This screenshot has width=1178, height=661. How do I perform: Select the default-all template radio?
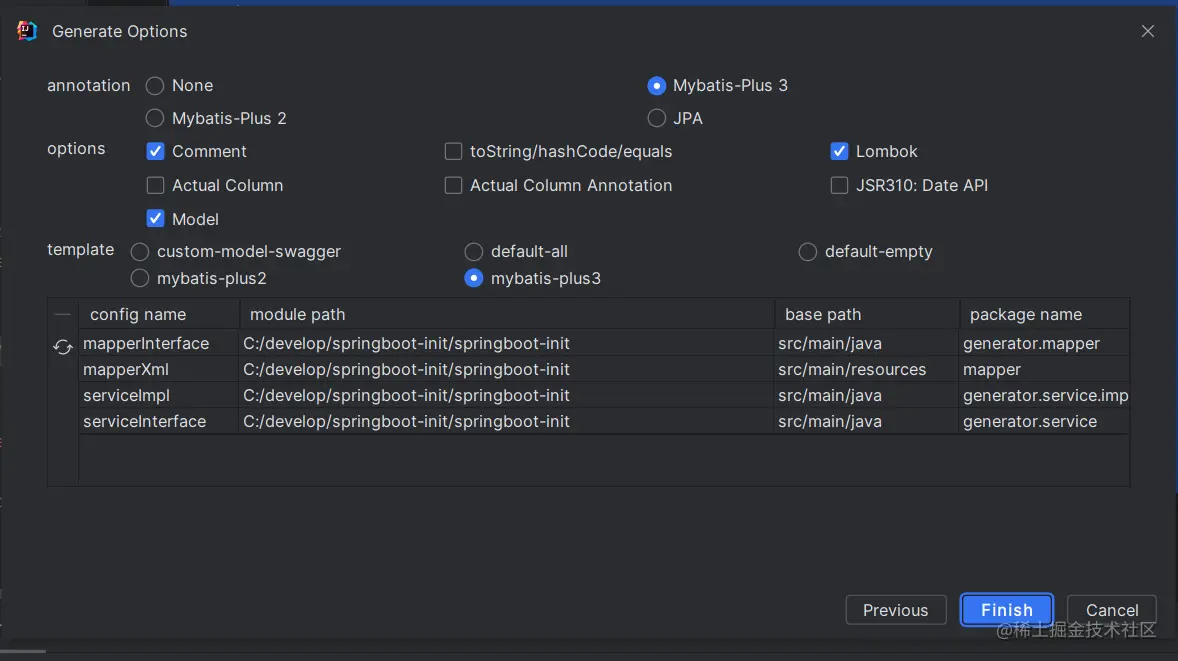tap(473, 252)
